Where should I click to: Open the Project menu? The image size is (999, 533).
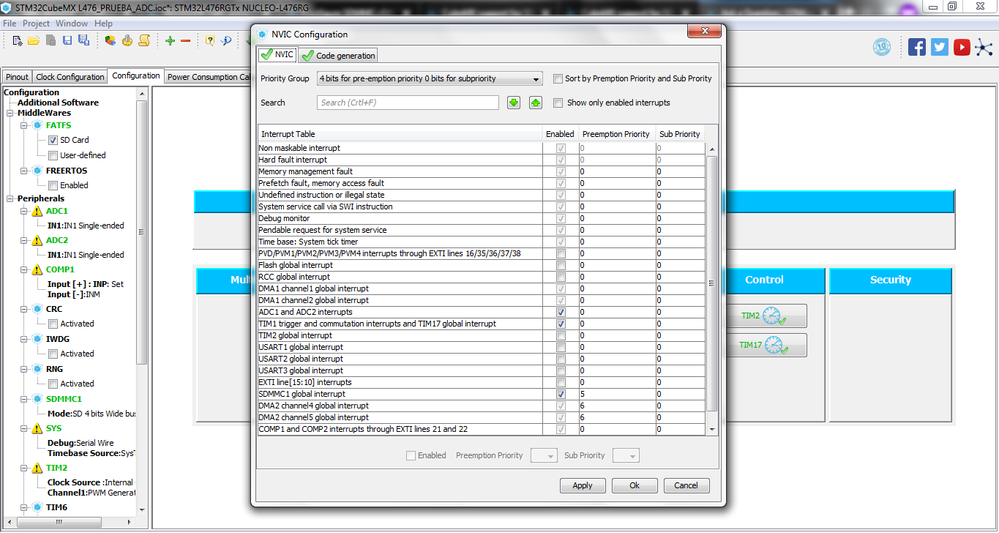coord(36,24)
